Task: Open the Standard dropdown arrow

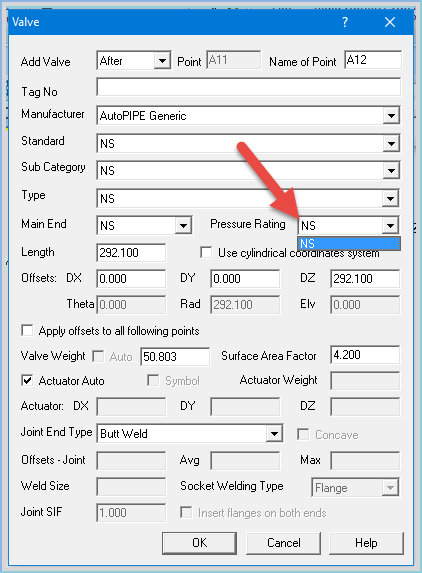Action: [x=391, y=143]
